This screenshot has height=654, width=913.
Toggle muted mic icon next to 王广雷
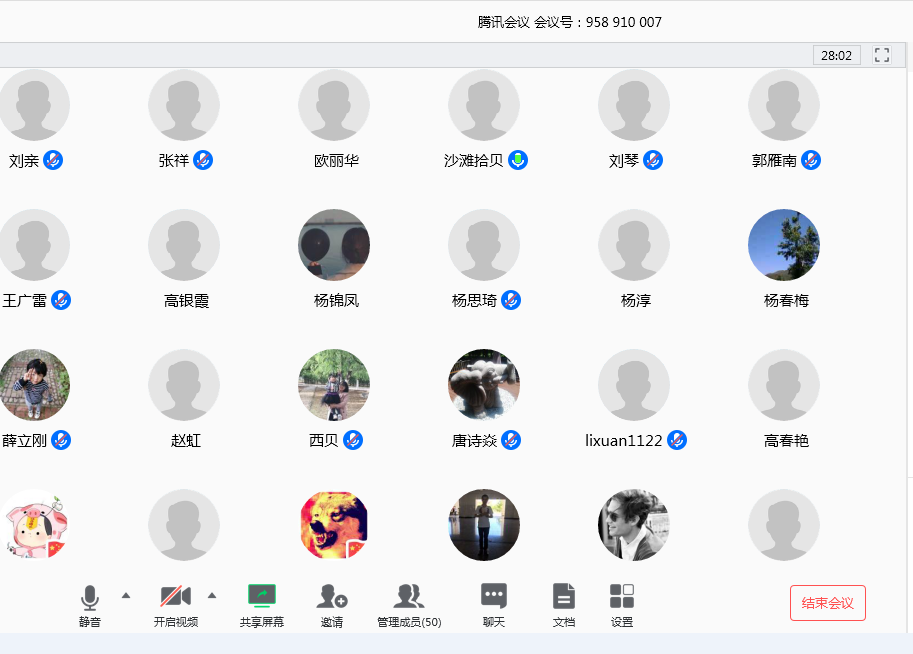pos(61,301)
